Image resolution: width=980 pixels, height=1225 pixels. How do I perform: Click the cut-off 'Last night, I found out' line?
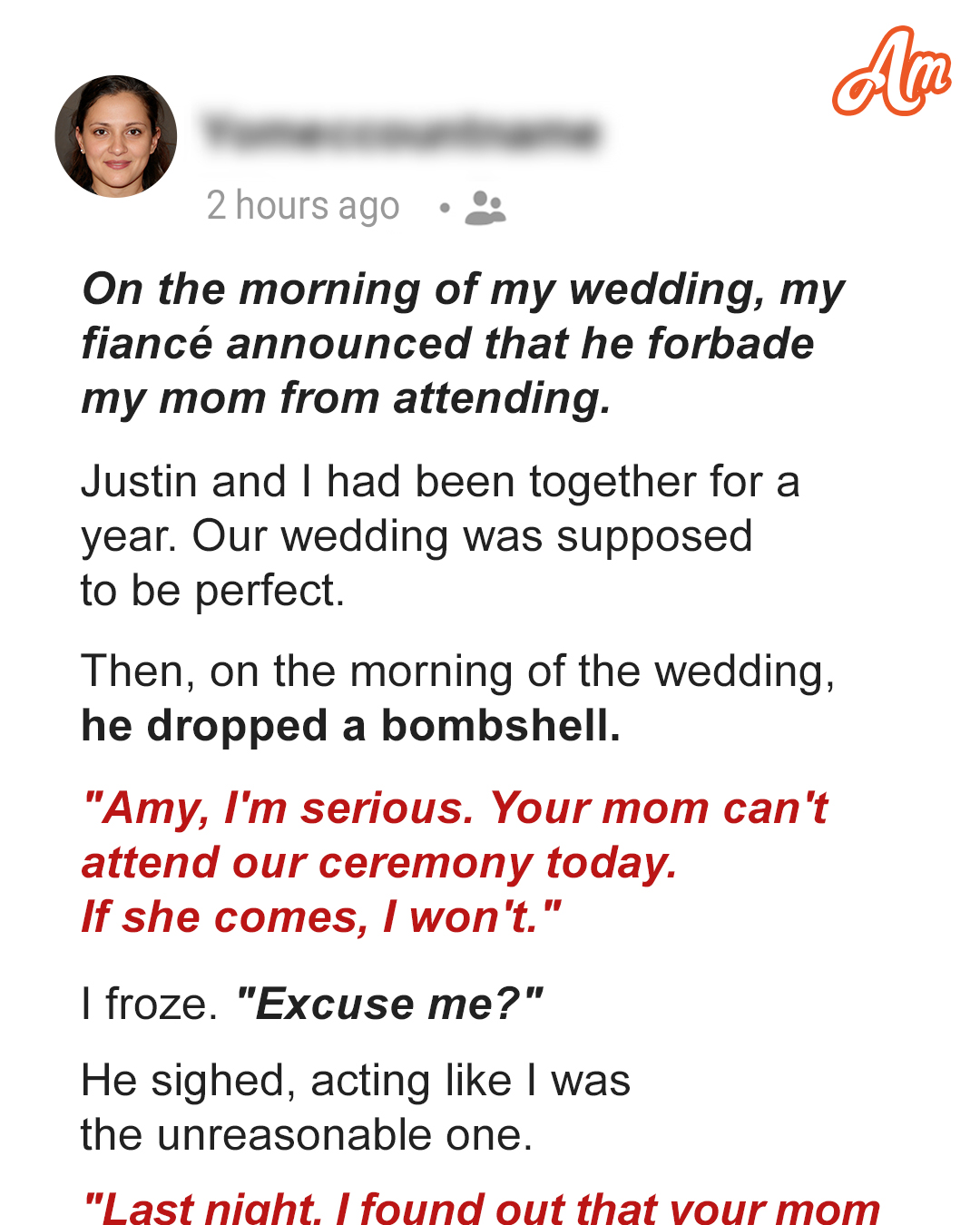click(481, 1208)
